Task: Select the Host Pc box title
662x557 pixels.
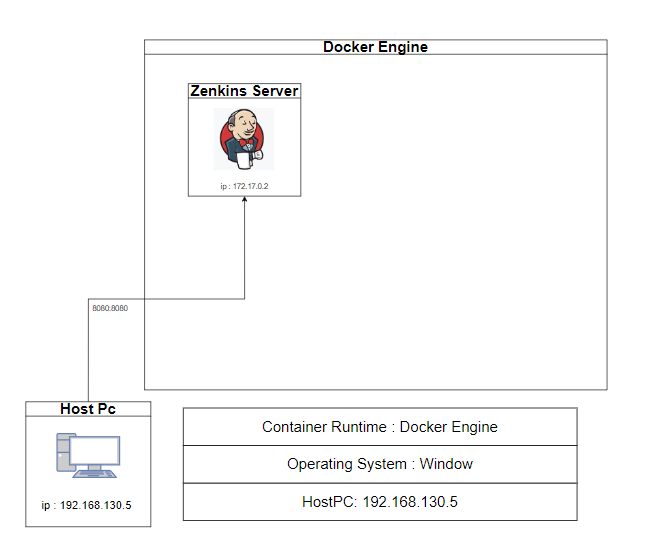Action: (88, 409)
